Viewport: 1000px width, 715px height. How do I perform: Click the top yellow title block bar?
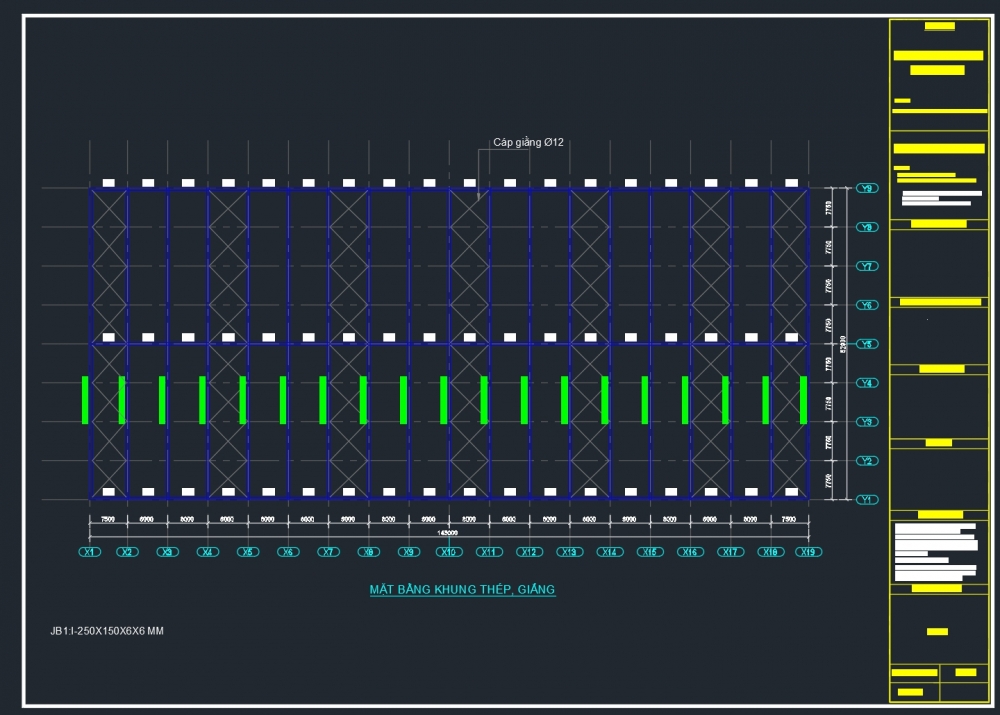coord(940,26)
